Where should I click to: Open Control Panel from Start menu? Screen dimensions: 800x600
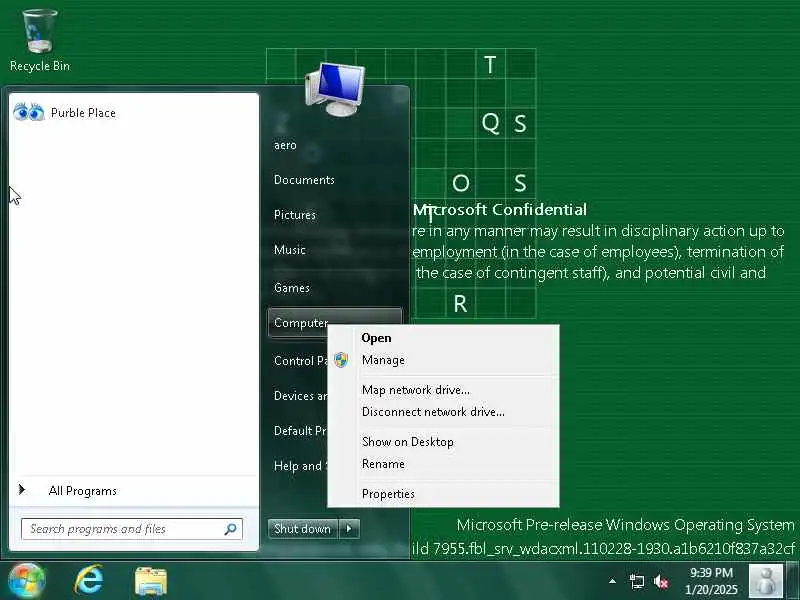pyautogui.click(x=301, y=361)
